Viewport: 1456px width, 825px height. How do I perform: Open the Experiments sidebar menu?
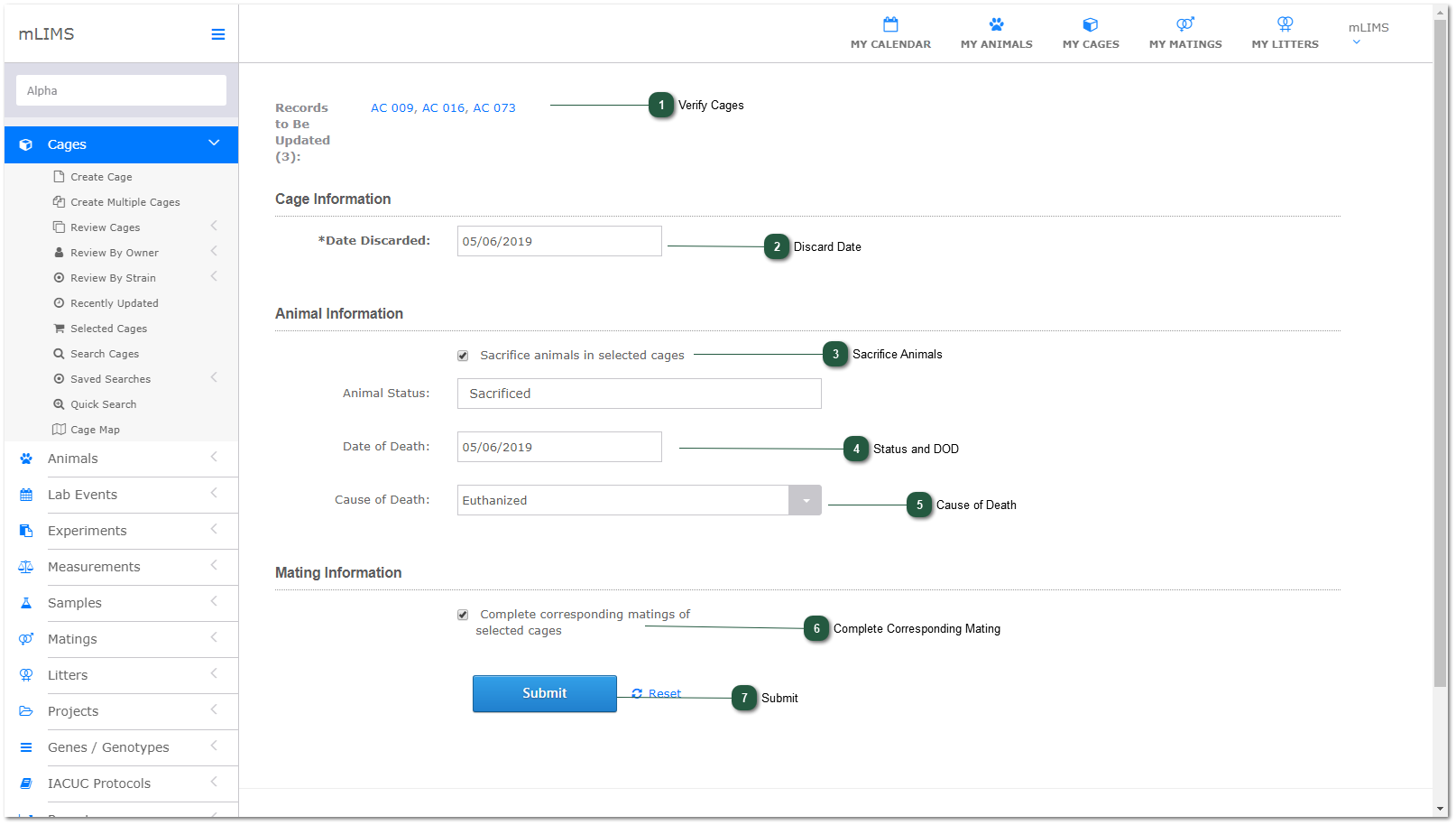(x=121, y=531)
